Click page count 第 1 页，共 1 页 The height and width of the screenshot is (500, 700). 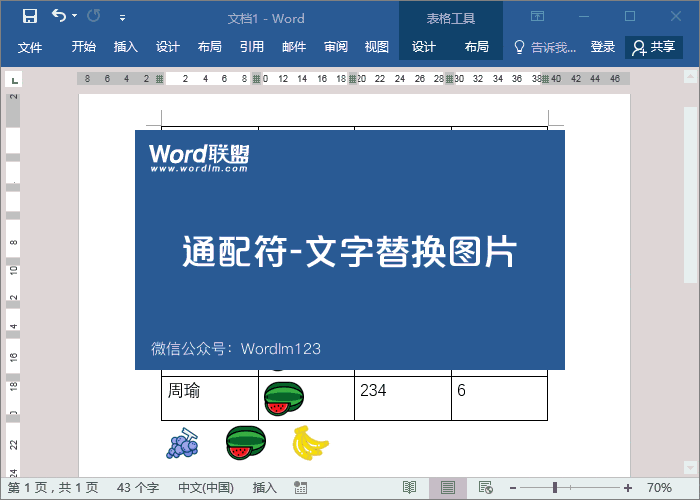(x=53, y=488)
